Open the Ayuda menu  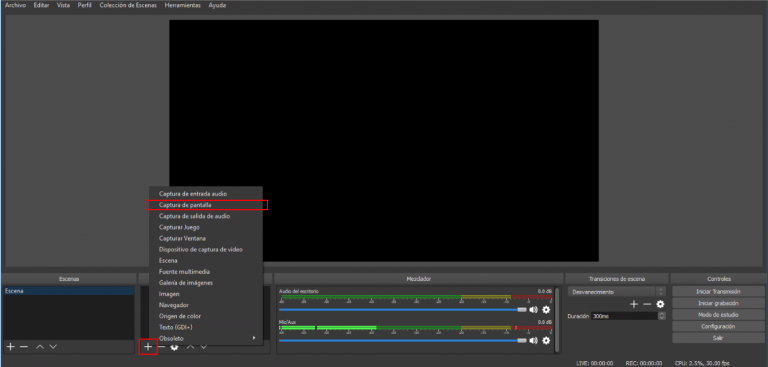[x=217, y=5]
